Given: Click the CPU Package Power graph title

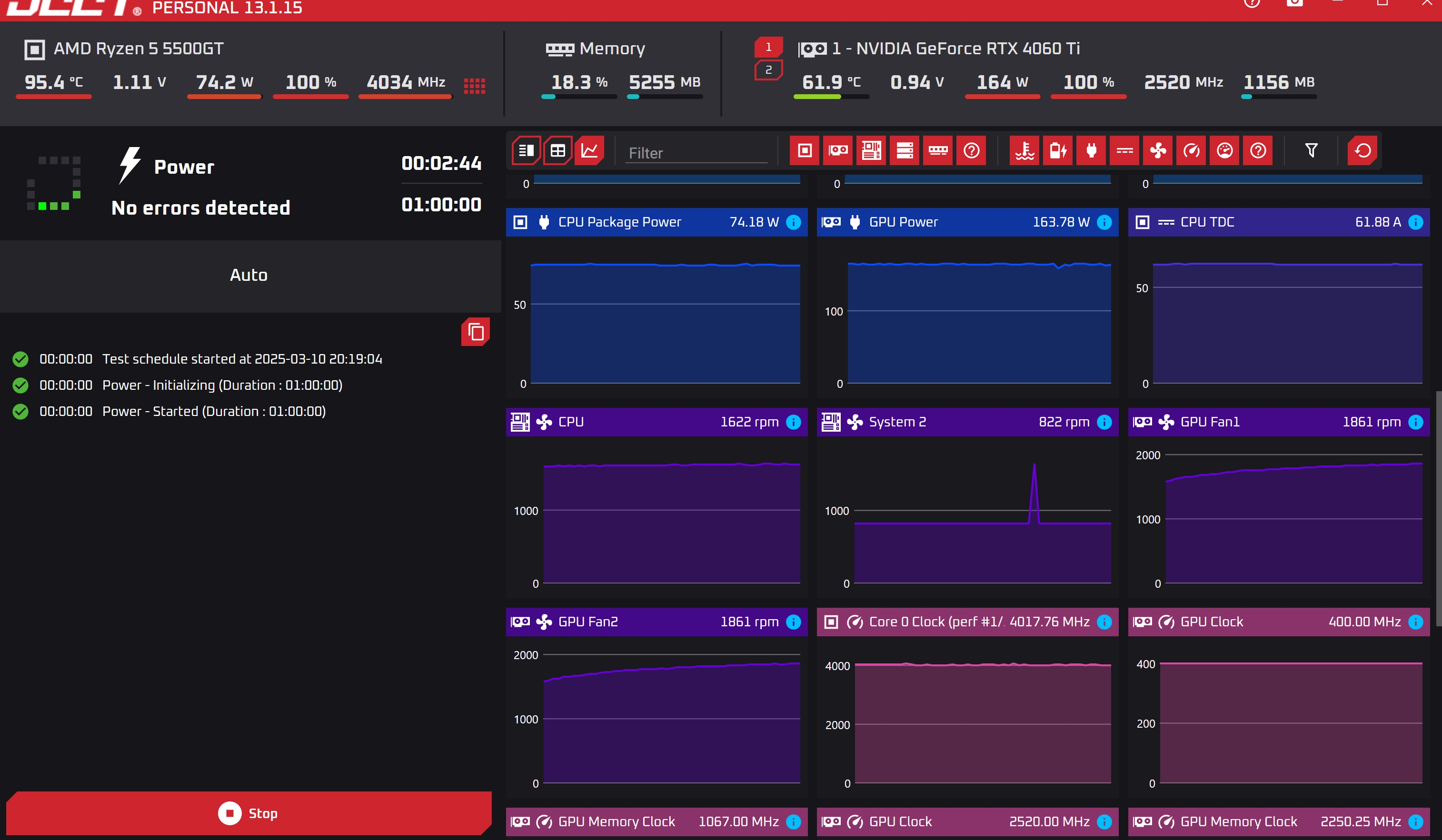Looking at the screenshot, I should tap(620, 222).
